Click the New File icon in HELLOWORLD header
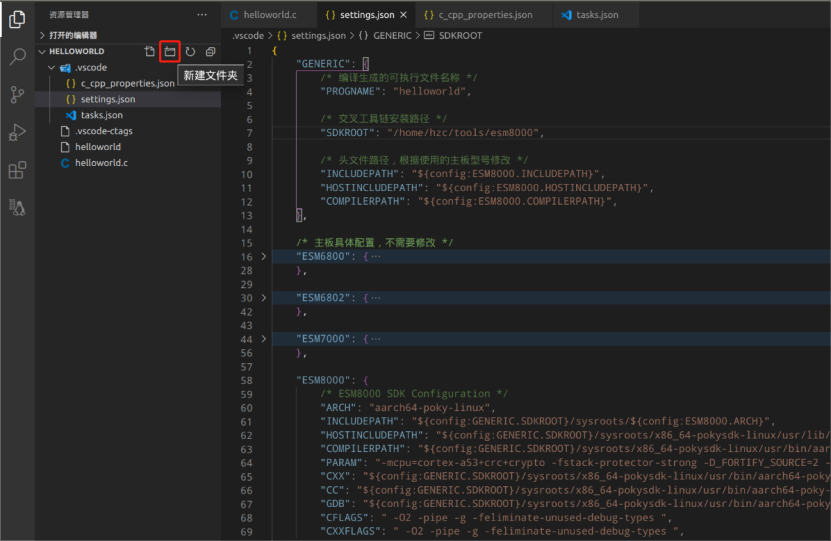The image size is (831, 541). (x=149, y=51)
